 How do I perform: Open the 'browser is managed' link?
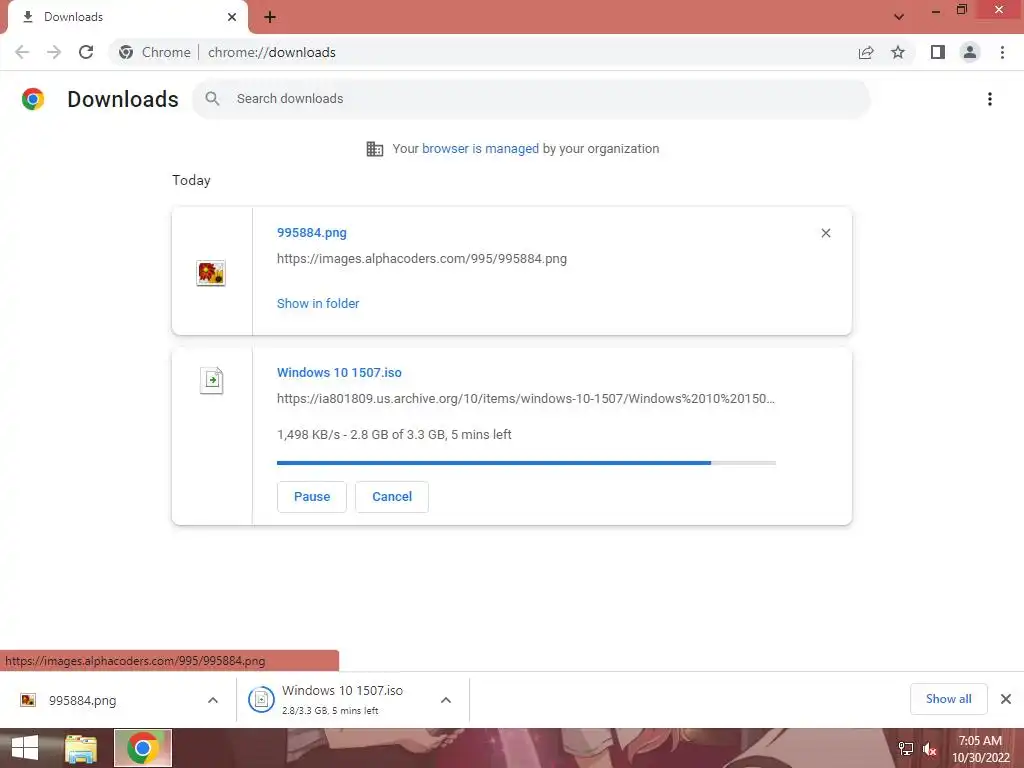point(480,149)
